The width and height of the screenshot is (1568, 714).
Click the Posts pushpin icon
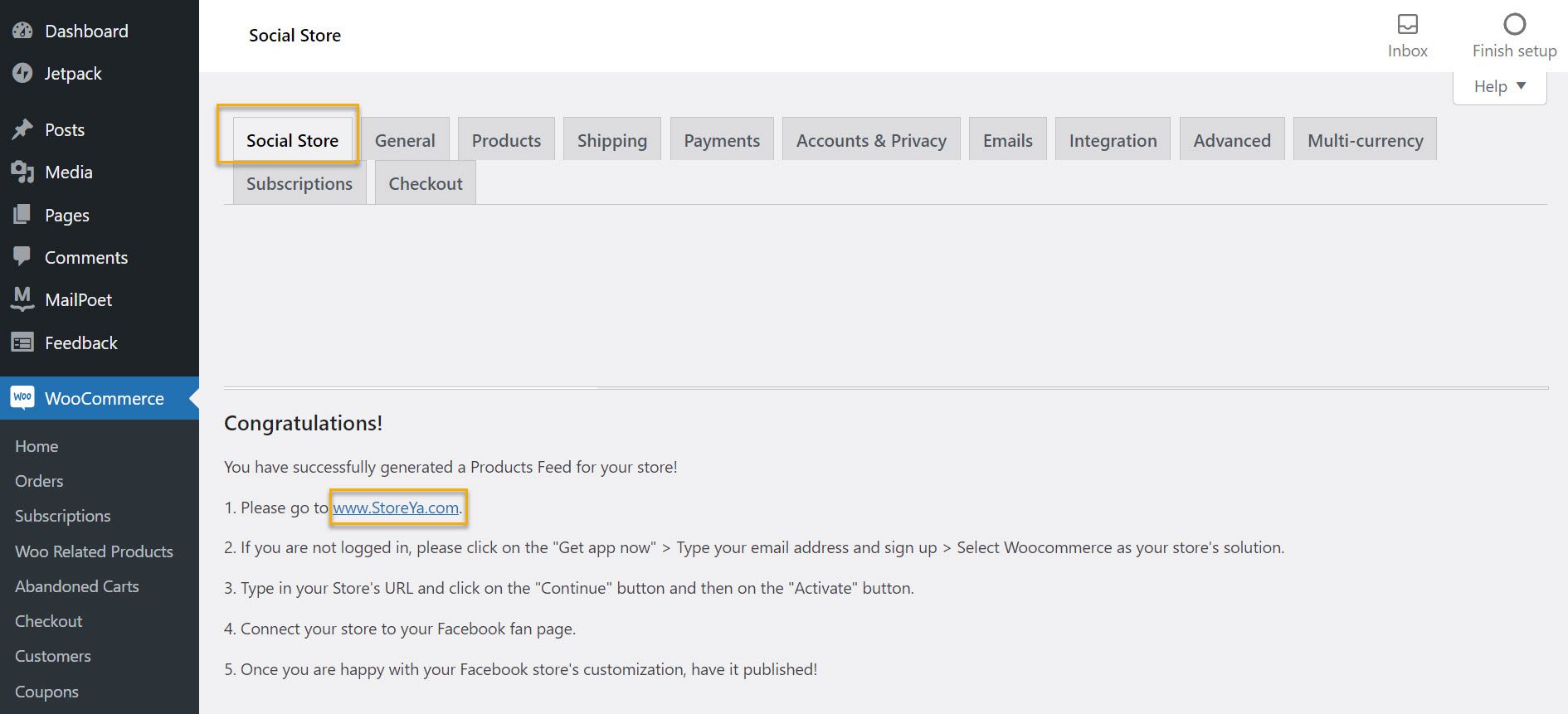click(x=22, y=129)
